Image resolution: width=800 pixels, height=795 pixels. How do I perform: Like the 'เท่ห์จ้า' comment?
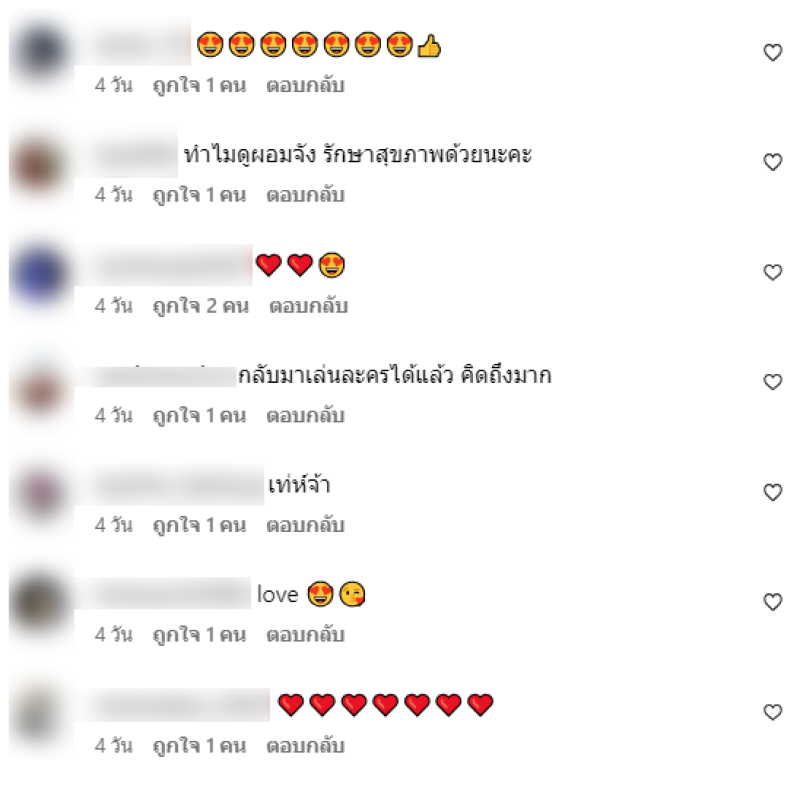[x=772, y=492]
